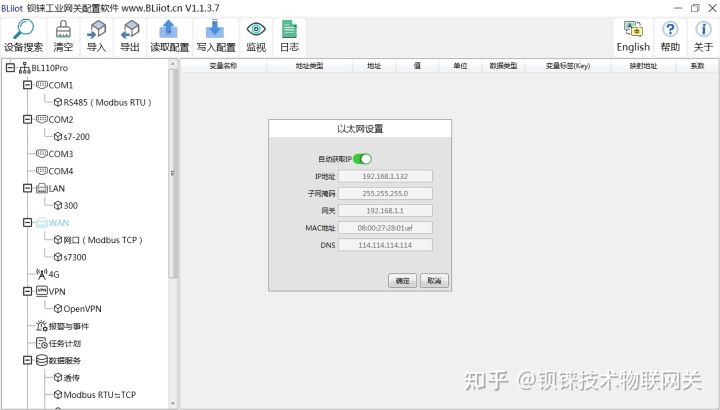Viewport: 720px width, 410px height.
Task: Click the subnet mask field 255.255.255.0
Action: coord(385,193)
